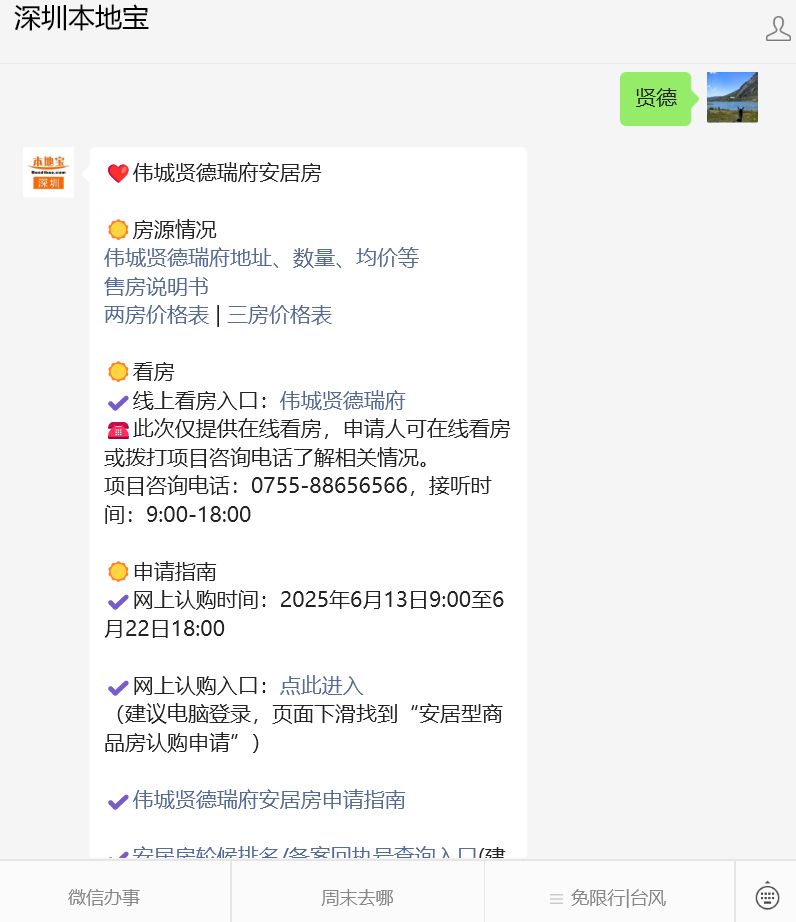Click the text 网上认购时间：2025年6月13日
The image size is (796, 922).
[x=280, y=600]
